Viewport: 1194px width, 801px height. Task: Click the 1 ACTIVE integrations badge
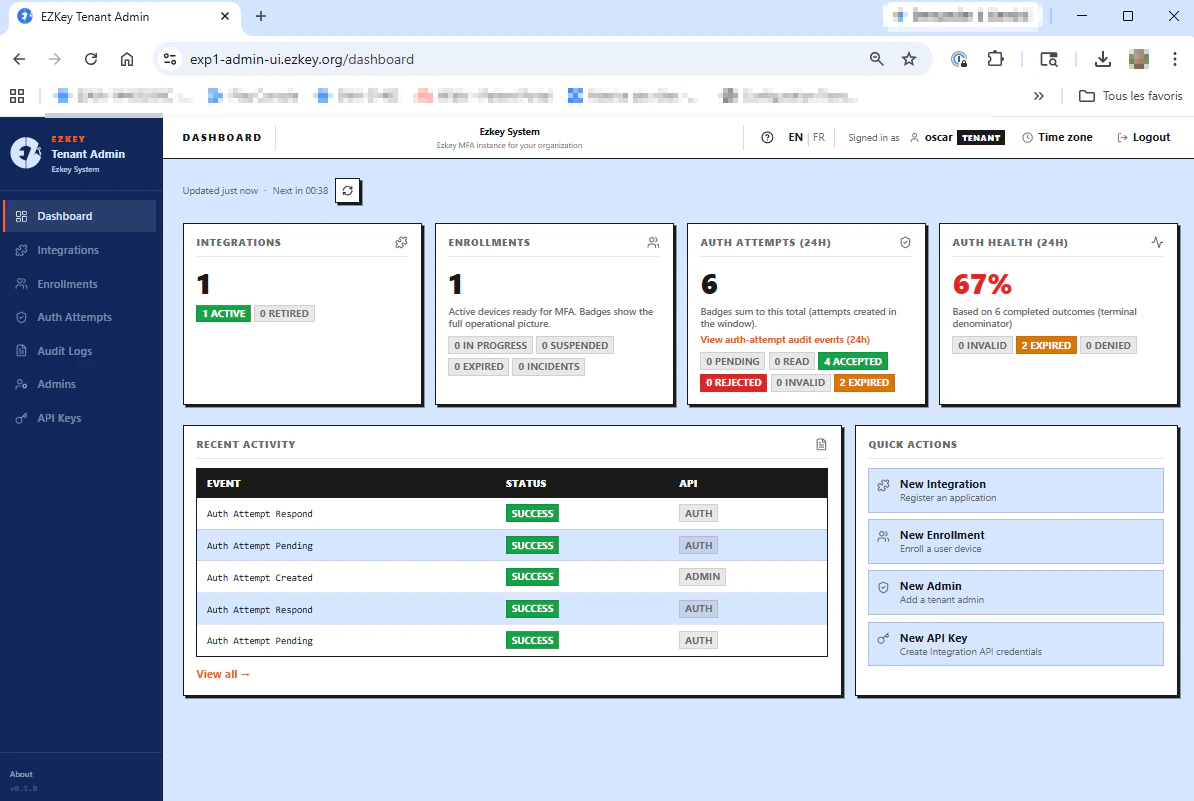point(223,314)
